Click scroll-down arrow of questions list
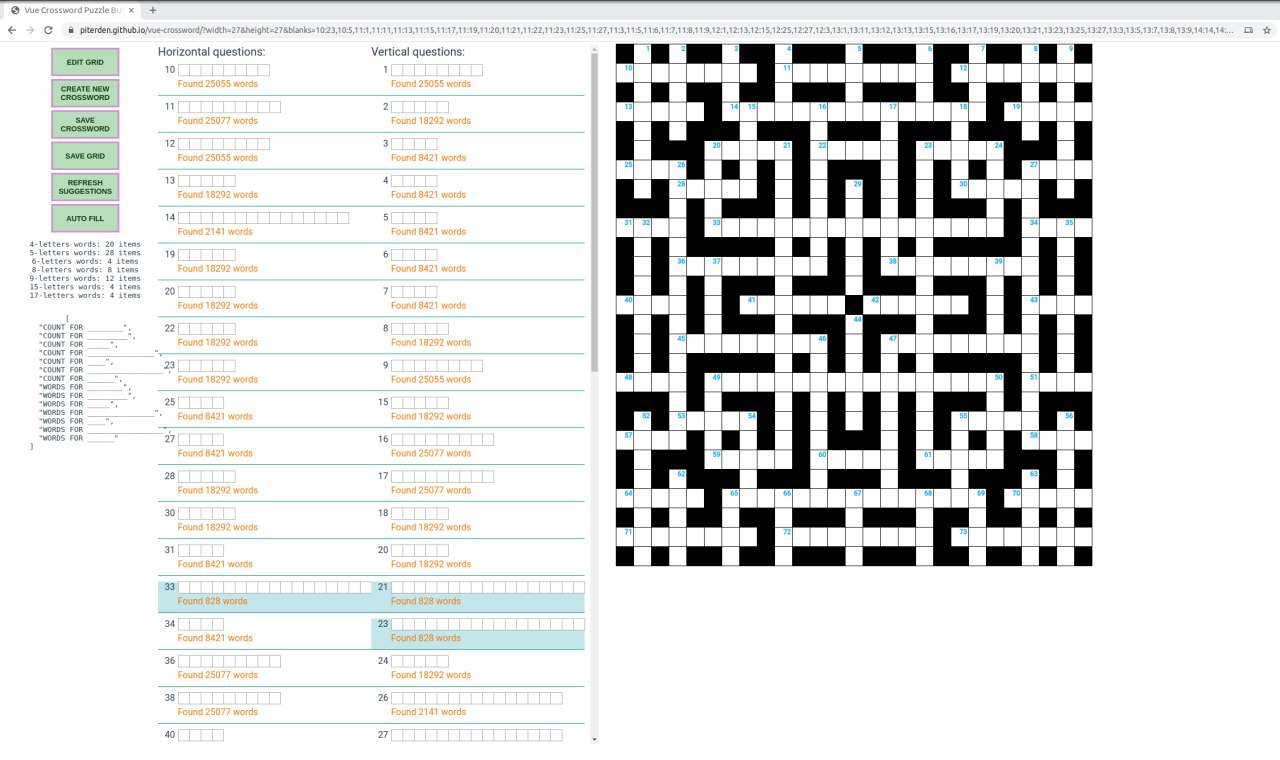 click(596, 739)
